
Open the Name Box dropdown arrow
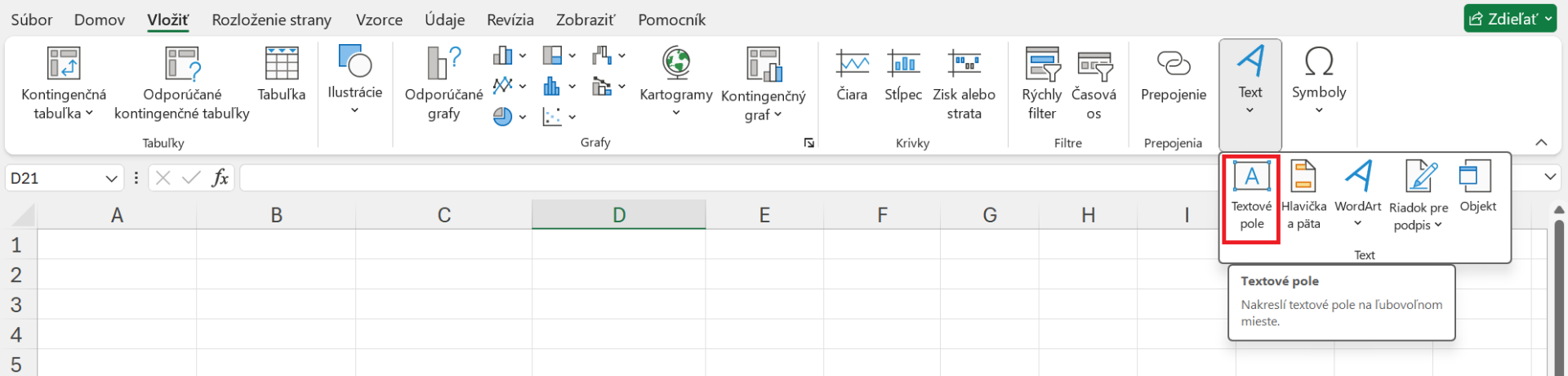tap(111, 178)
